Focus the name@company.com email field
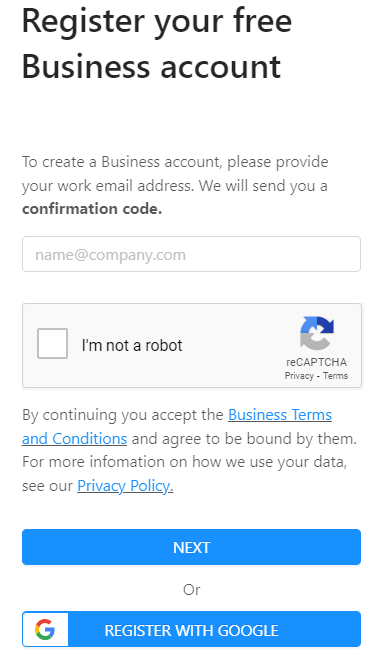Viewport: 387px width, 667px height. [x=191, y=254]
